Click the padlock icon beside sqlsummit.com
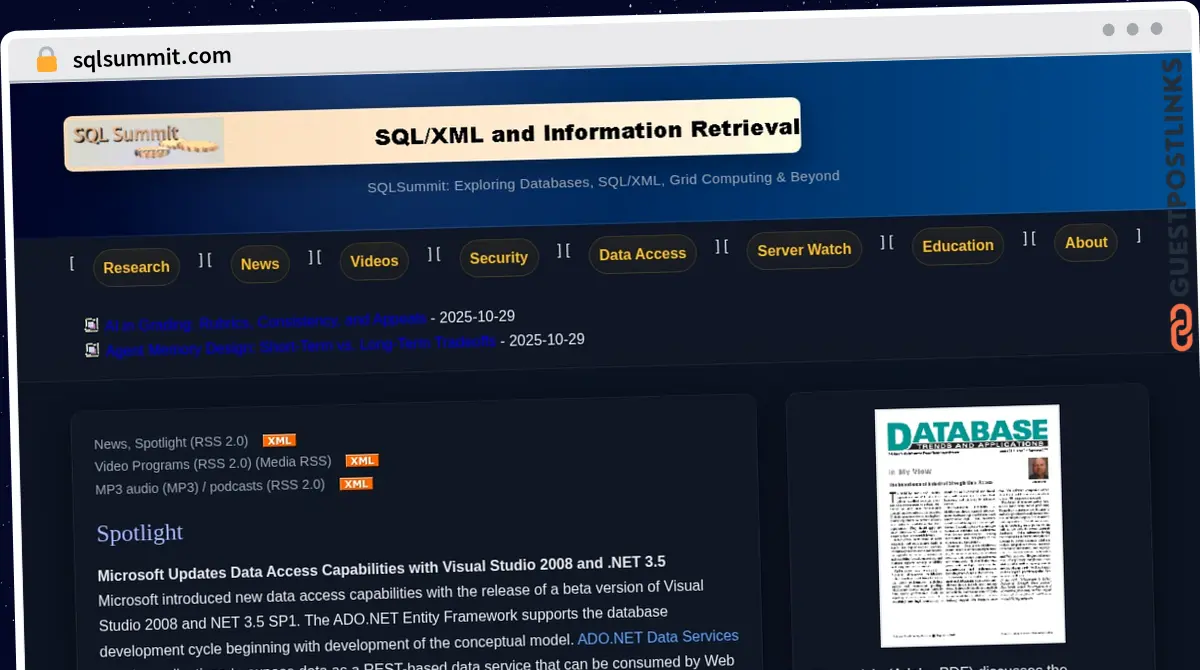Image resolution: width=1200 pixels, height=670 pixels. 46,60
